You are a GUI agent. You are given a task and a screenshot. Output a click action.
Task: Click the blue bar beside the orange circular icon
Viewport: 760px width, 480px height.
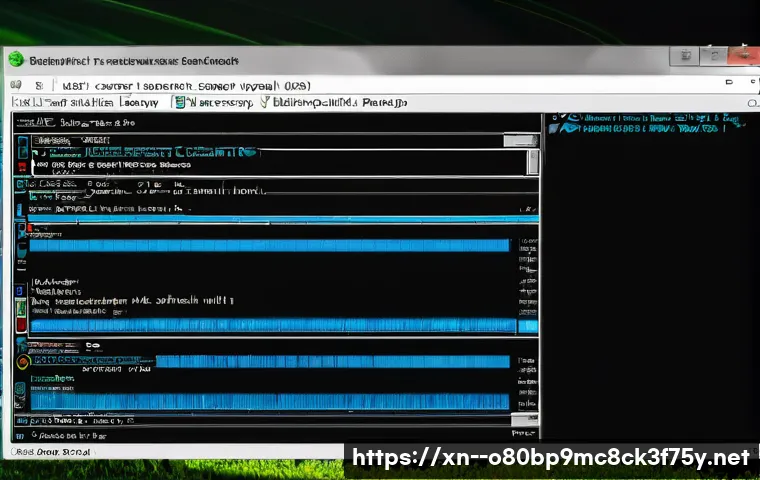tap(332, 361)
